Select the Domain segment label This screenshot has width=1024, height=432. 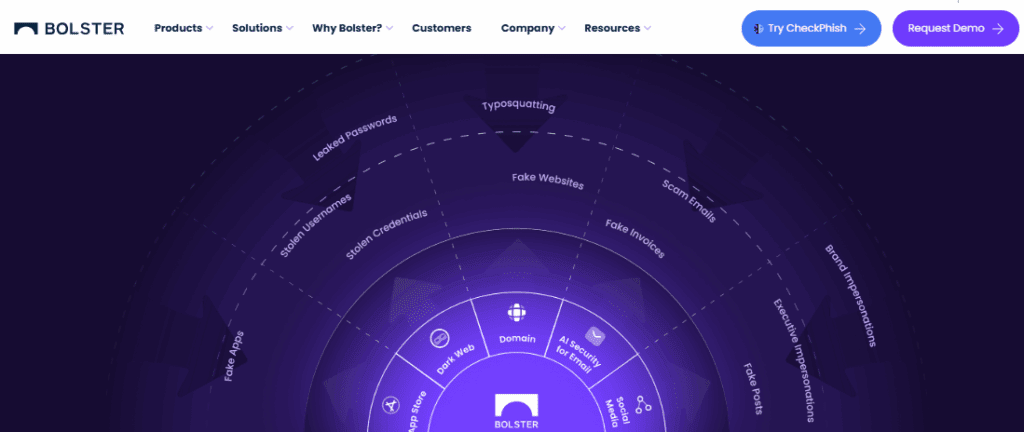(517, 339)
